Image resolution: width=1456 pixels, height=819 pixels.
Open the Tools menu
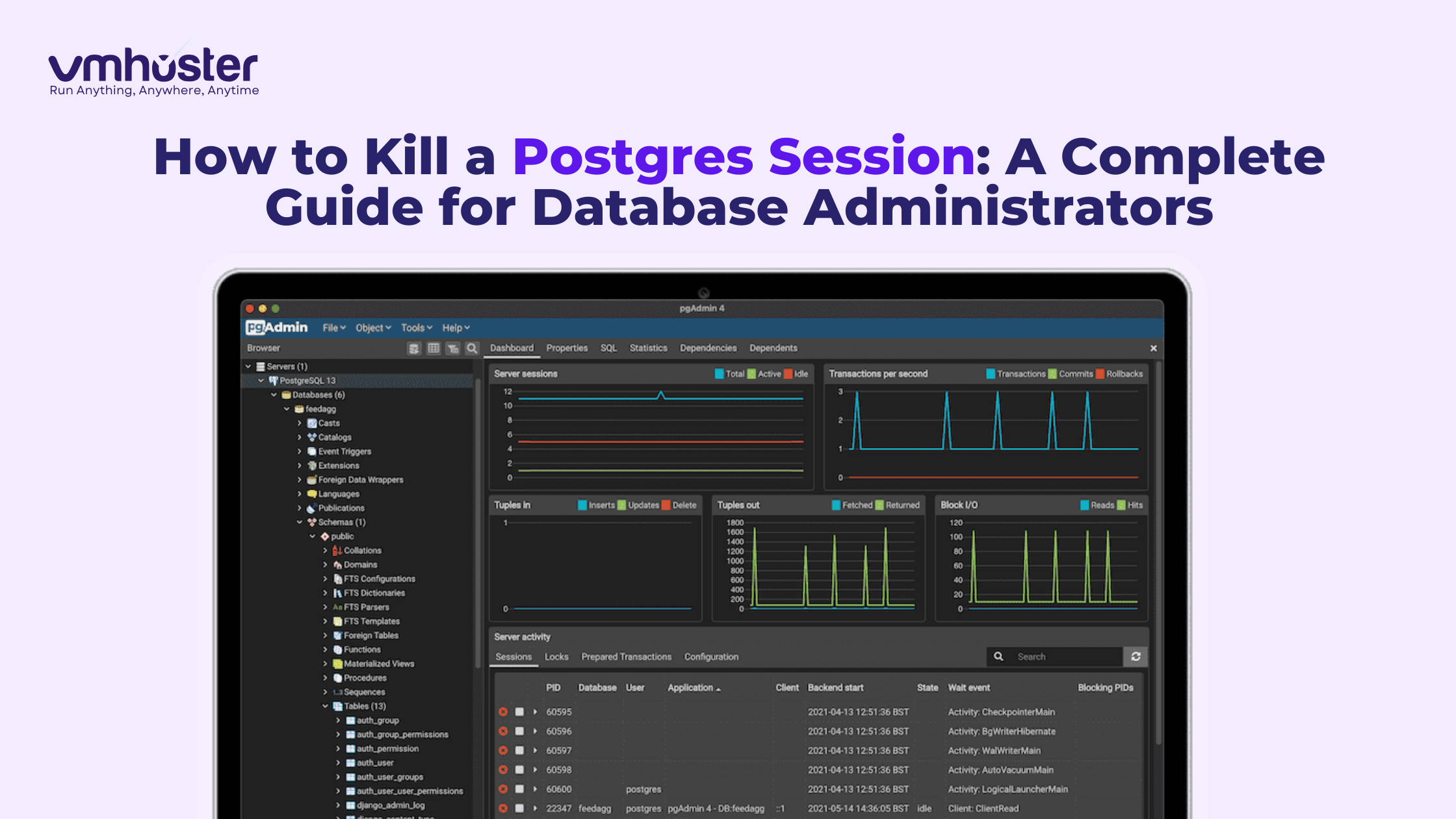[413, 328]
